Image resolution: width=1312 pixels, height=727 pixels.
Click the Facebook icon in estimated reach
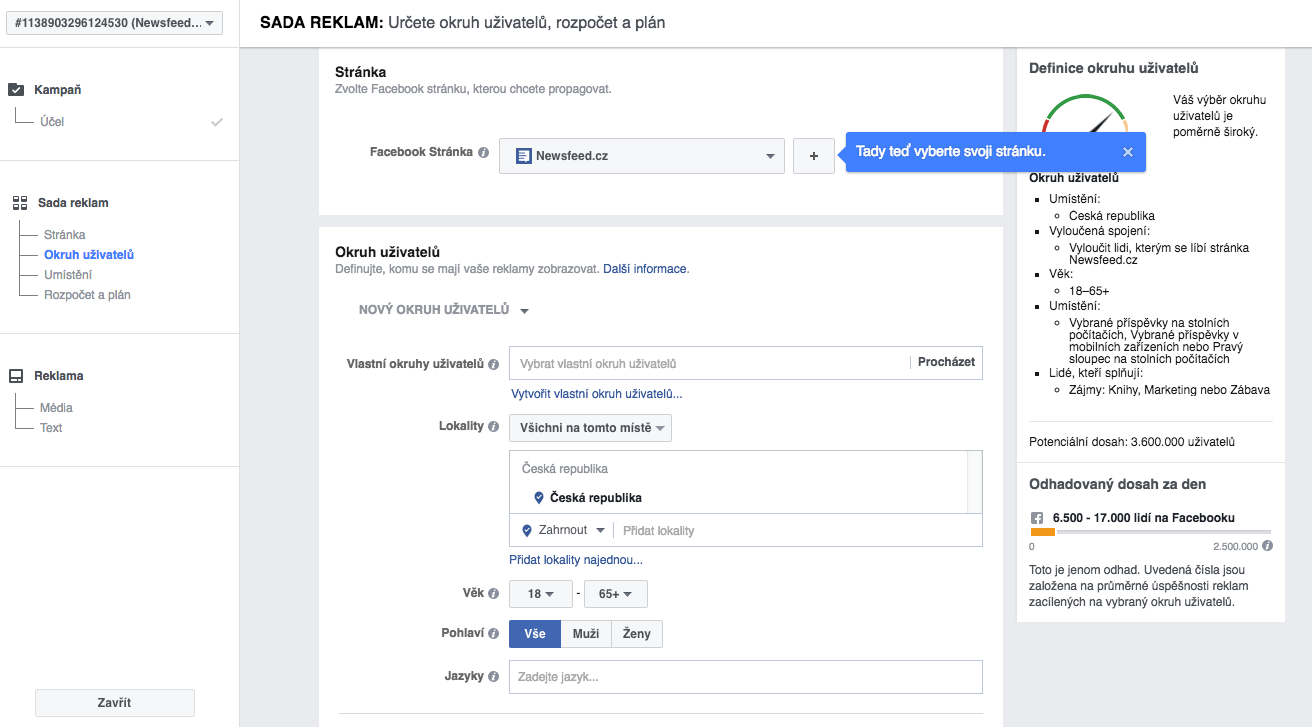click(1037, 518)
